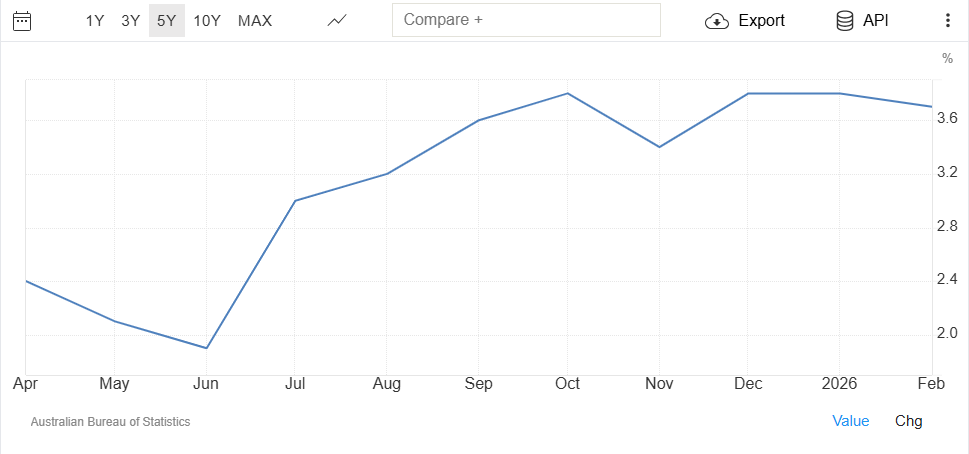Screen dimensions: 969x454
Task: Click the line chart type icon
Action: [337, 20]
